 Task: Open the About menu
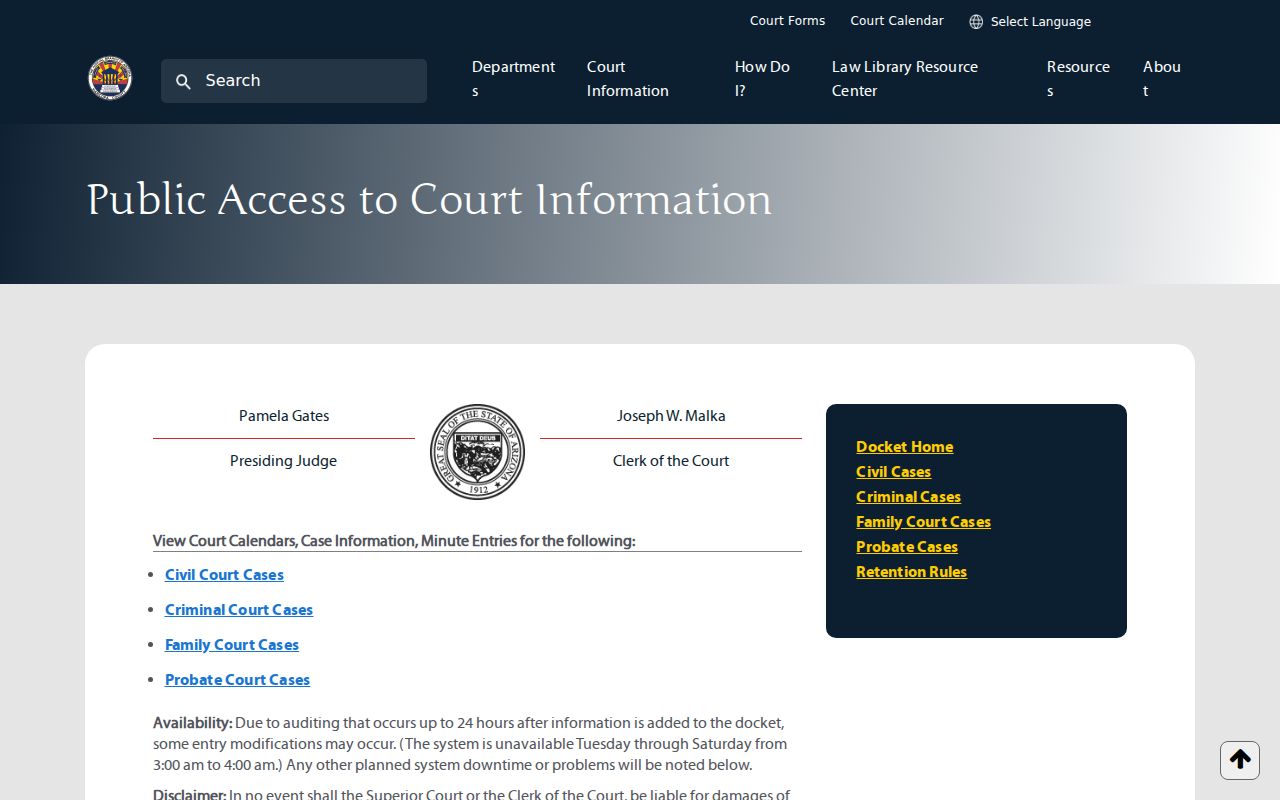(x=1162, y=79)
